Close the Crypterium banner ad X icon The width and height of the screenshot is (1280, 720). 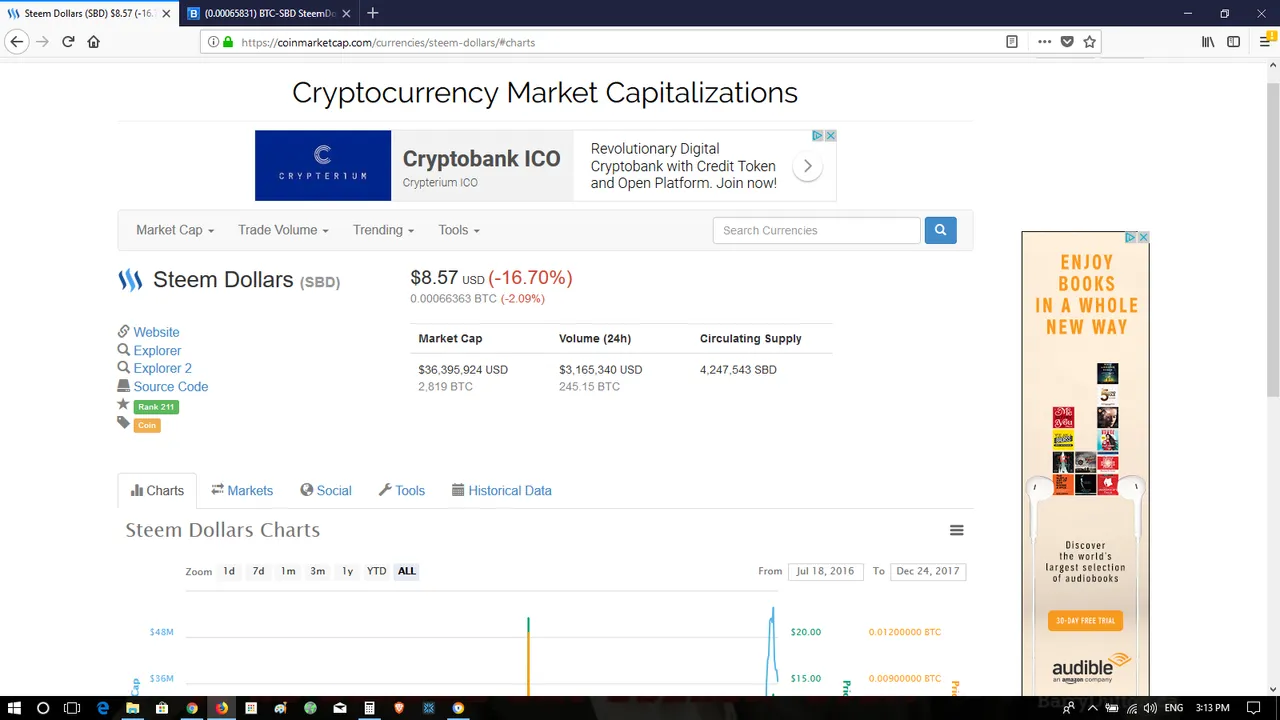tap(830, 135)
